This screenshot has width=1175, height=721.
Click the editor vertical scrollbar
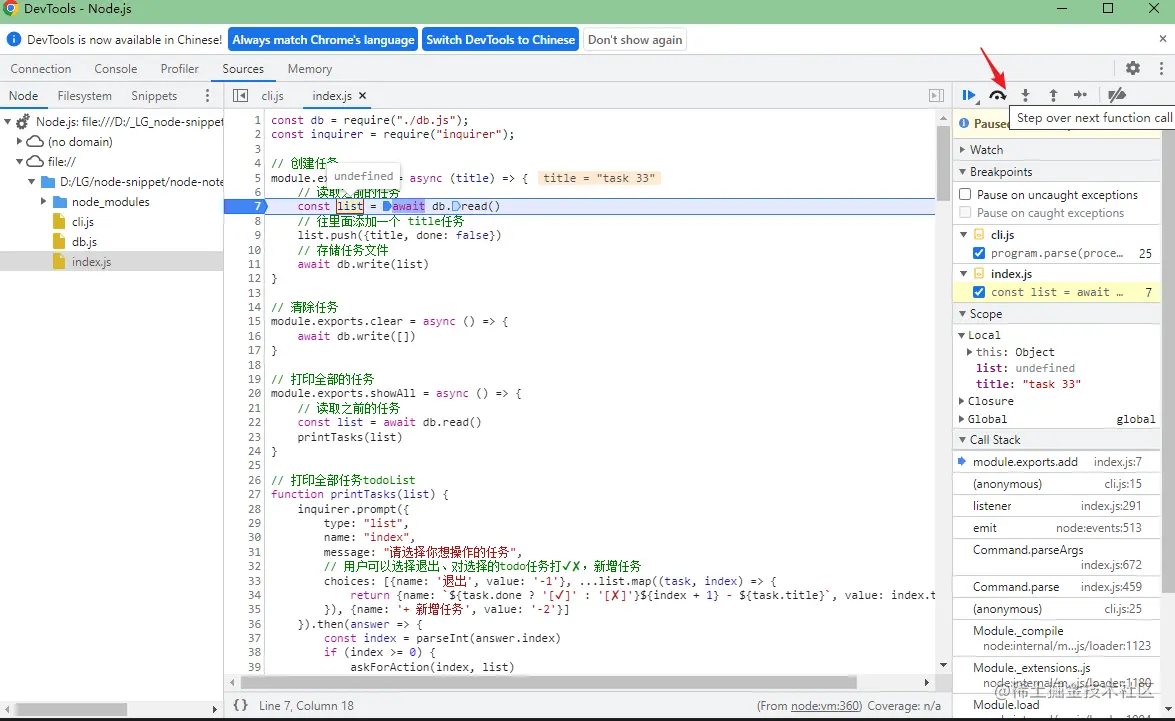(943, 162)
